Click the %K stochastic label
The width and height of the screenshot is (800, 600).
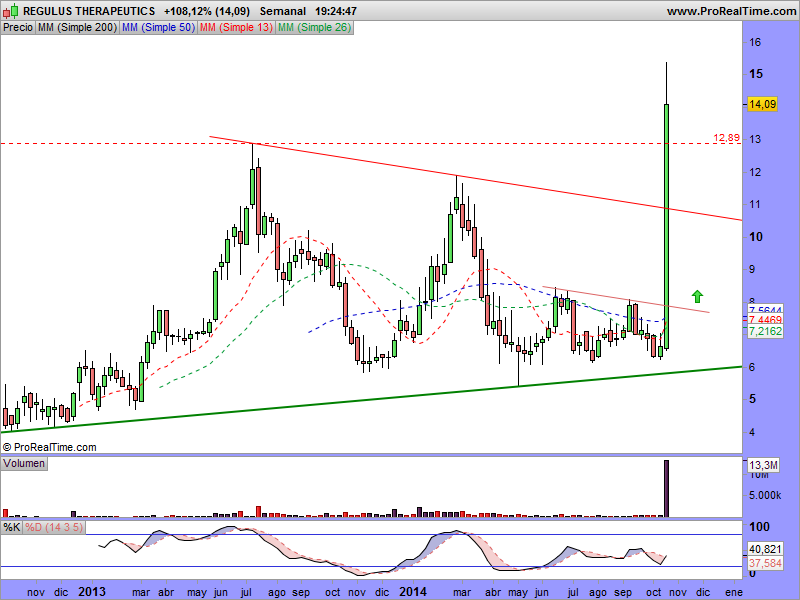11,527
